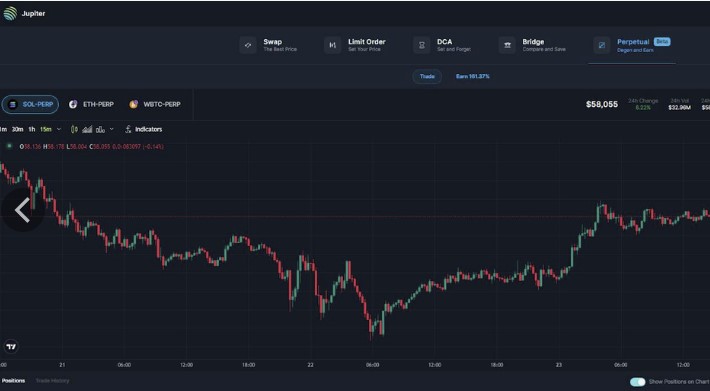Click the Trade pill button

tap(427, 76)
